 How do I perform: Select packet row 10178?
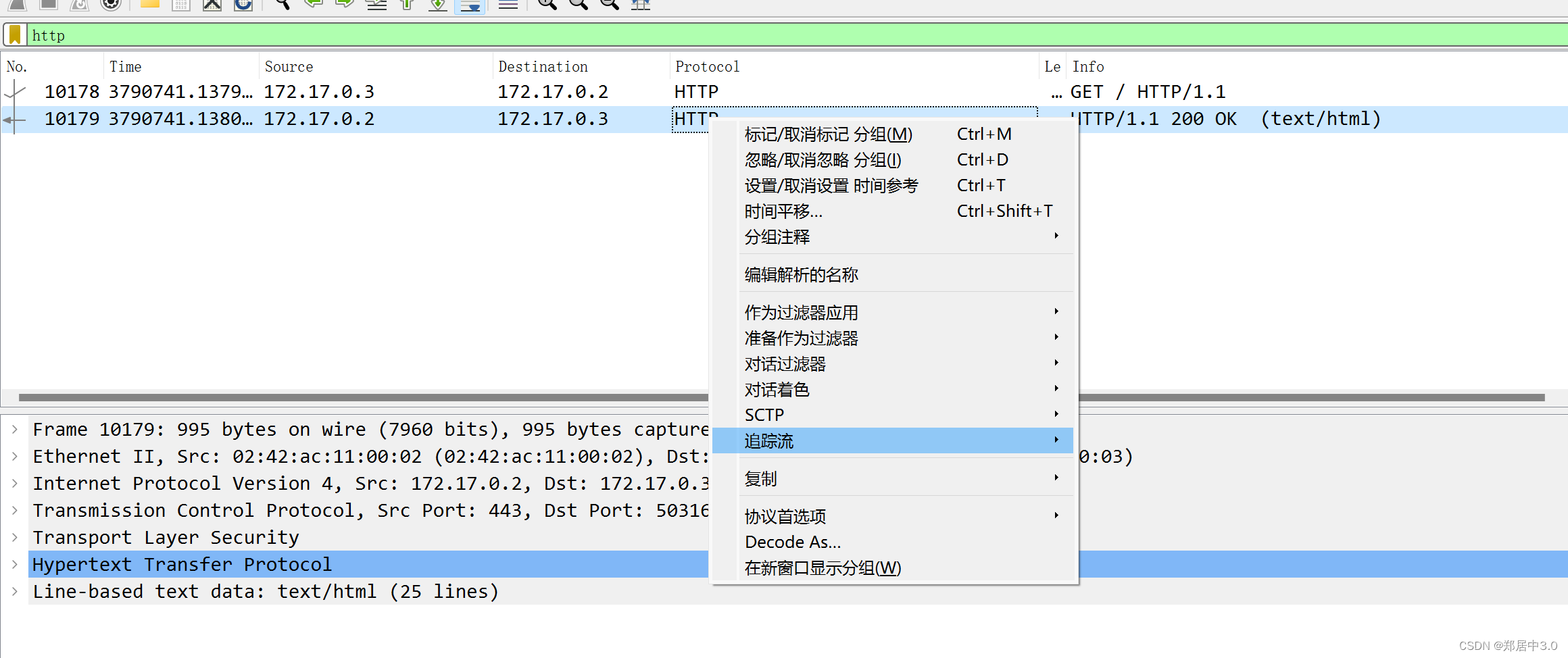click(x=338, y=91)
